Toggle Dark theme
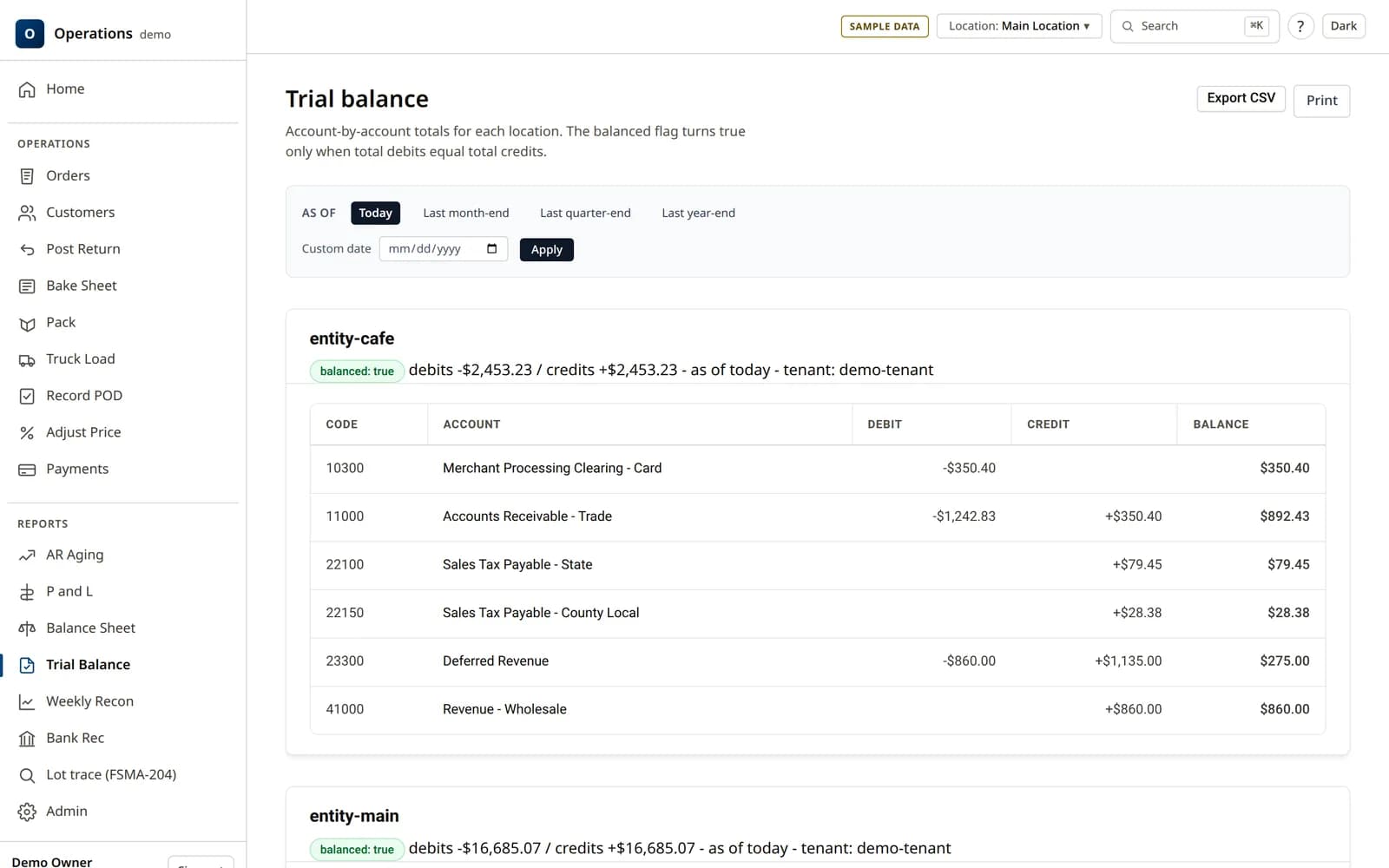This screenshot has width=1389, height=868. pyautogui.click(x=1343, y=26)
